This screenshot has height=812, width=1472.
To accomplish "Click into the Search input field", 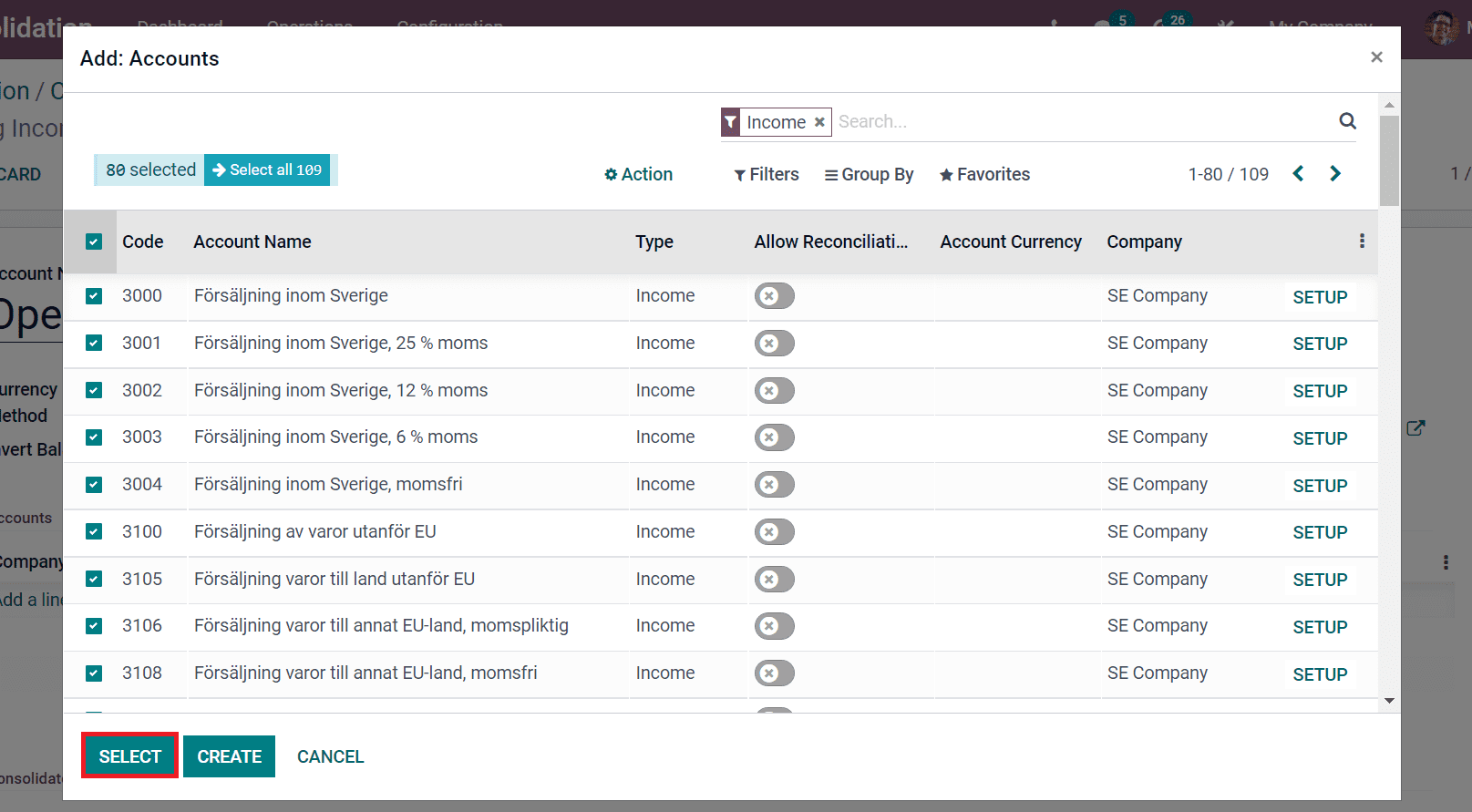I will [1083, 121].
